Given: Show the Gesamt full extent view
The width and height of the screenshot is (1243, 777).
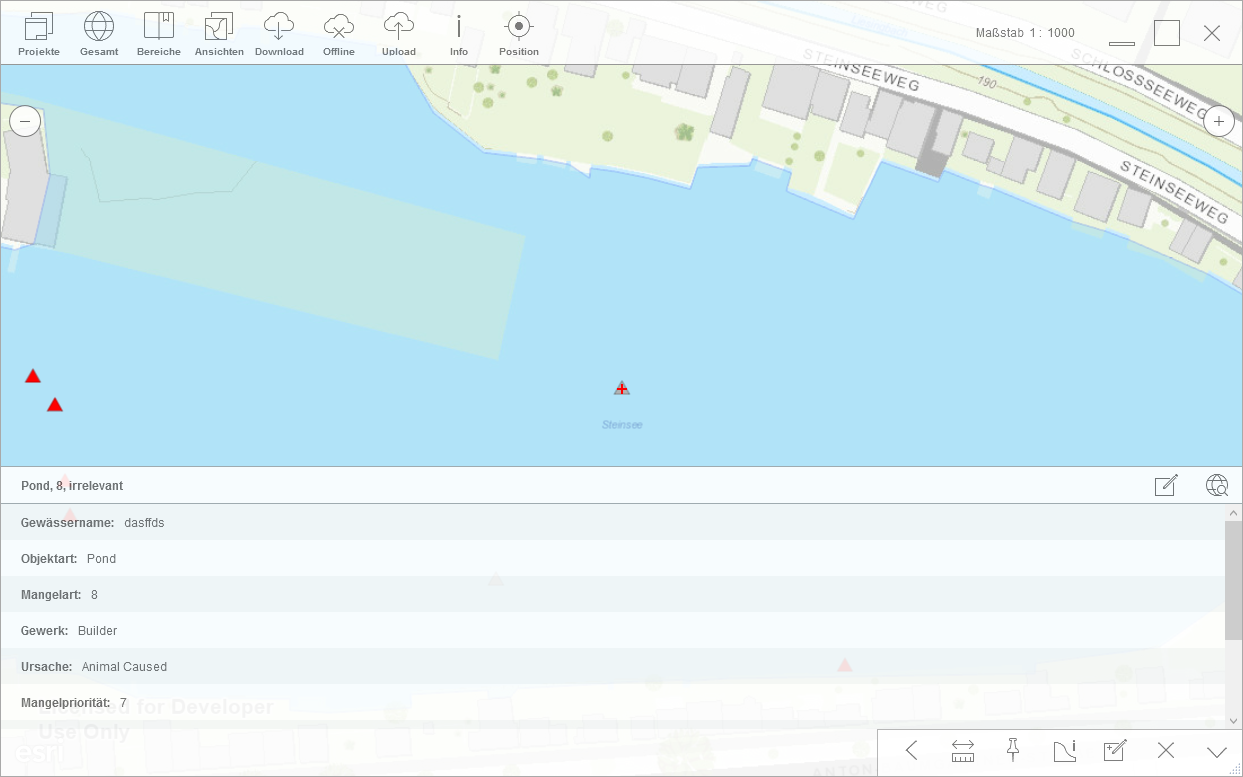Looking at the screenshot, I should 99,34.
